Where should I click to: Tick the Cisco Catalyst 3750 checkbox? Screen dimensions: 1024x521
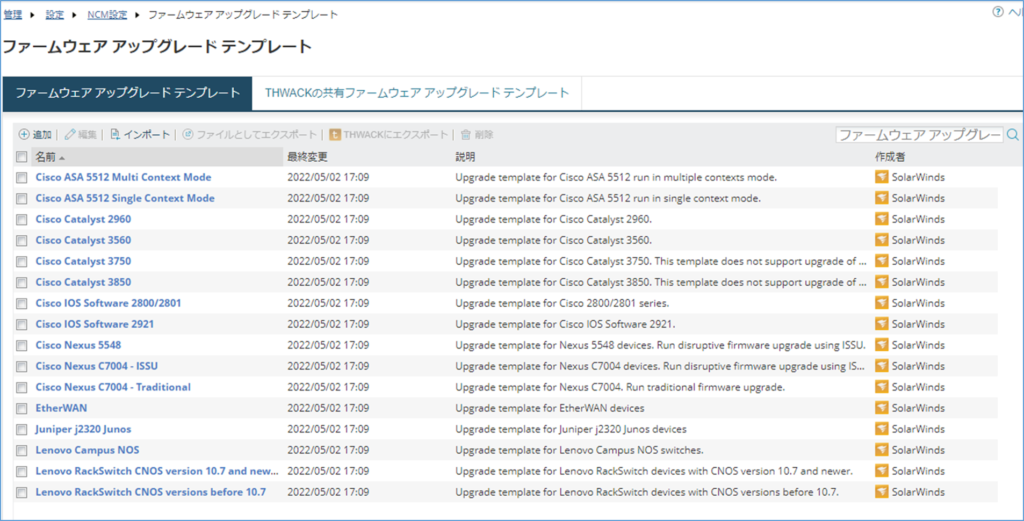(x=22, y=261)
